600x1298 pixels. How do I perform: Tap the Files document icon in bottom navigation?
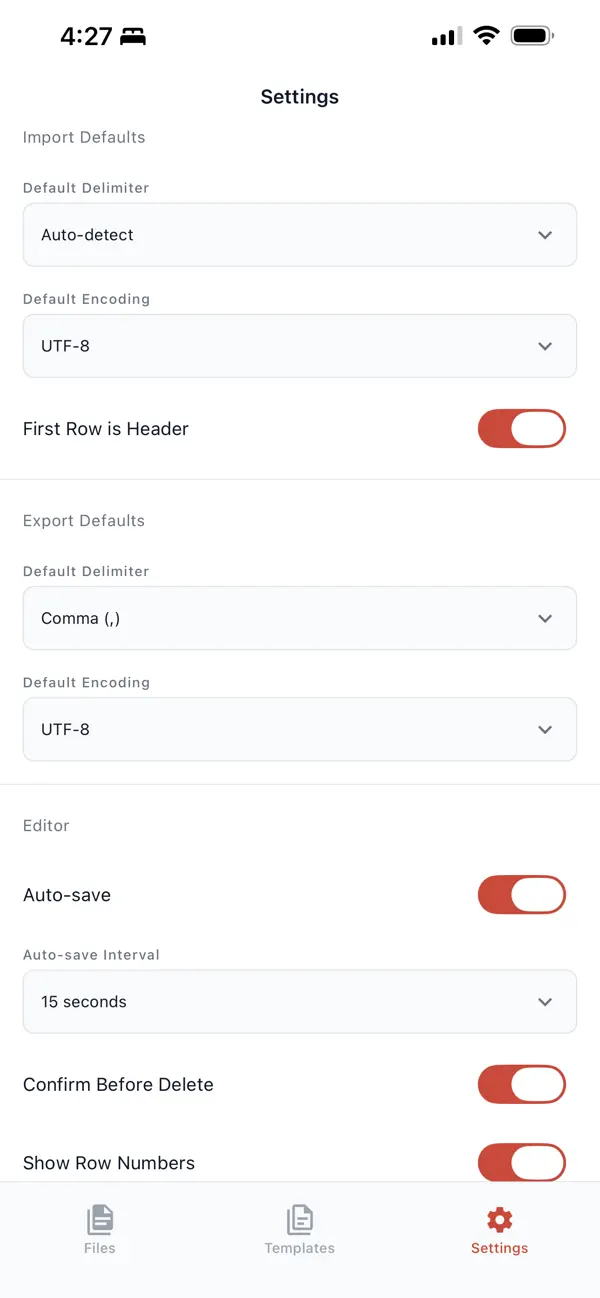click(100, 1218)
